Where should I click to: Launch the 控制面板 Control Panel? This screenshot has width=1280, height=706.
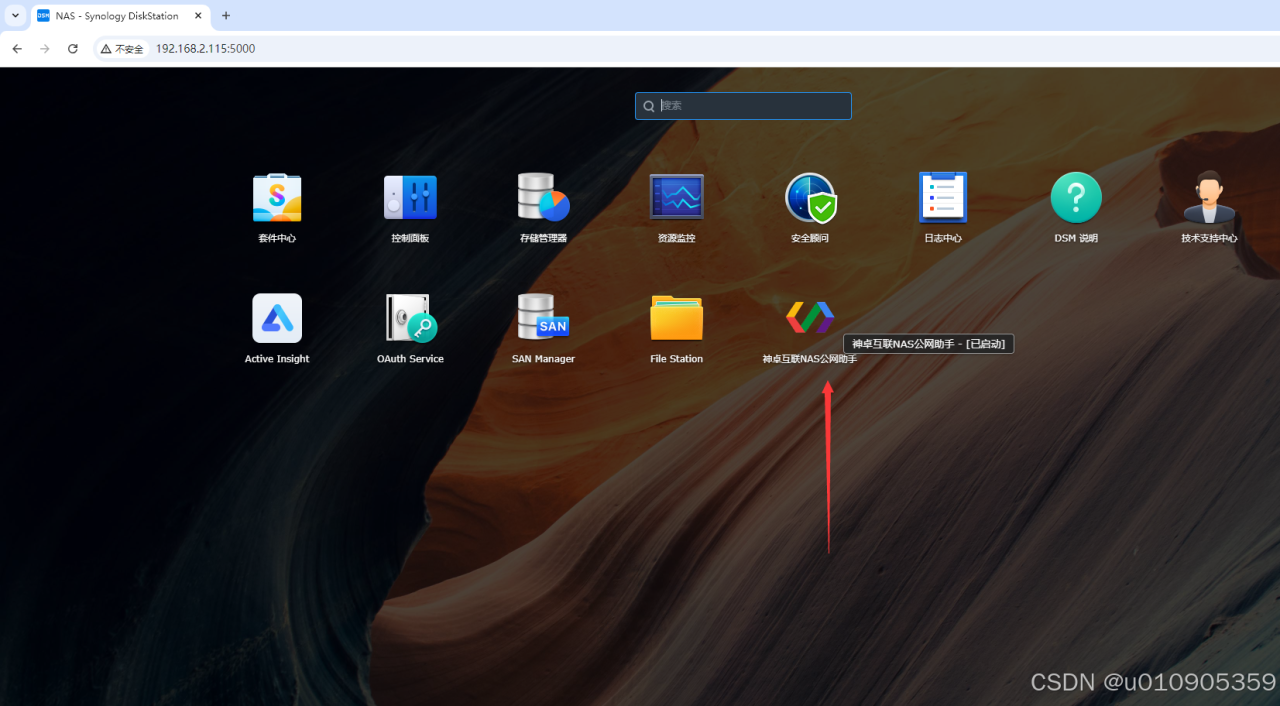tap(410, 198)
